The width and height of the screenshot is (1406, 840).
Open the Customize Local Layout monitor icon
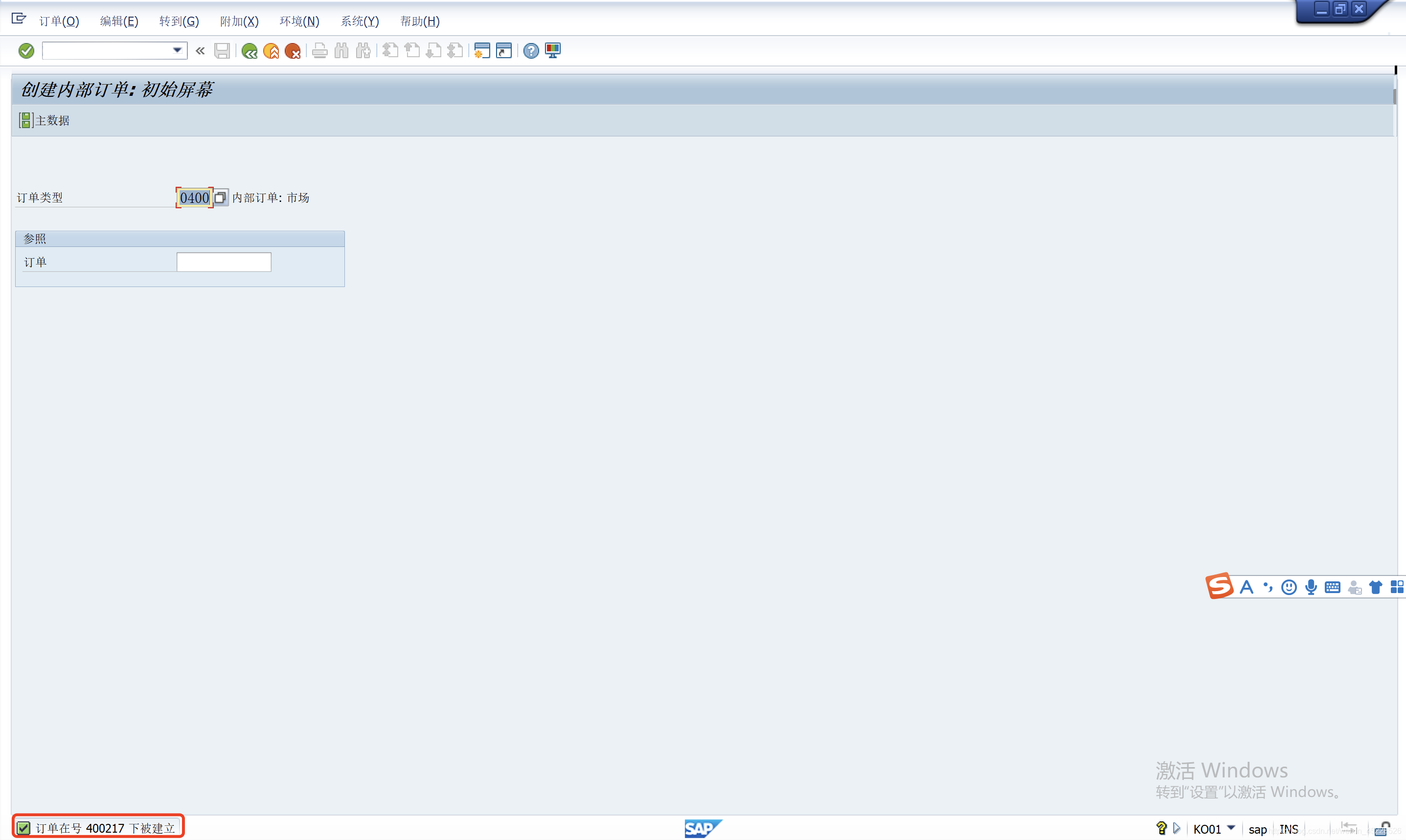[553, 51]
